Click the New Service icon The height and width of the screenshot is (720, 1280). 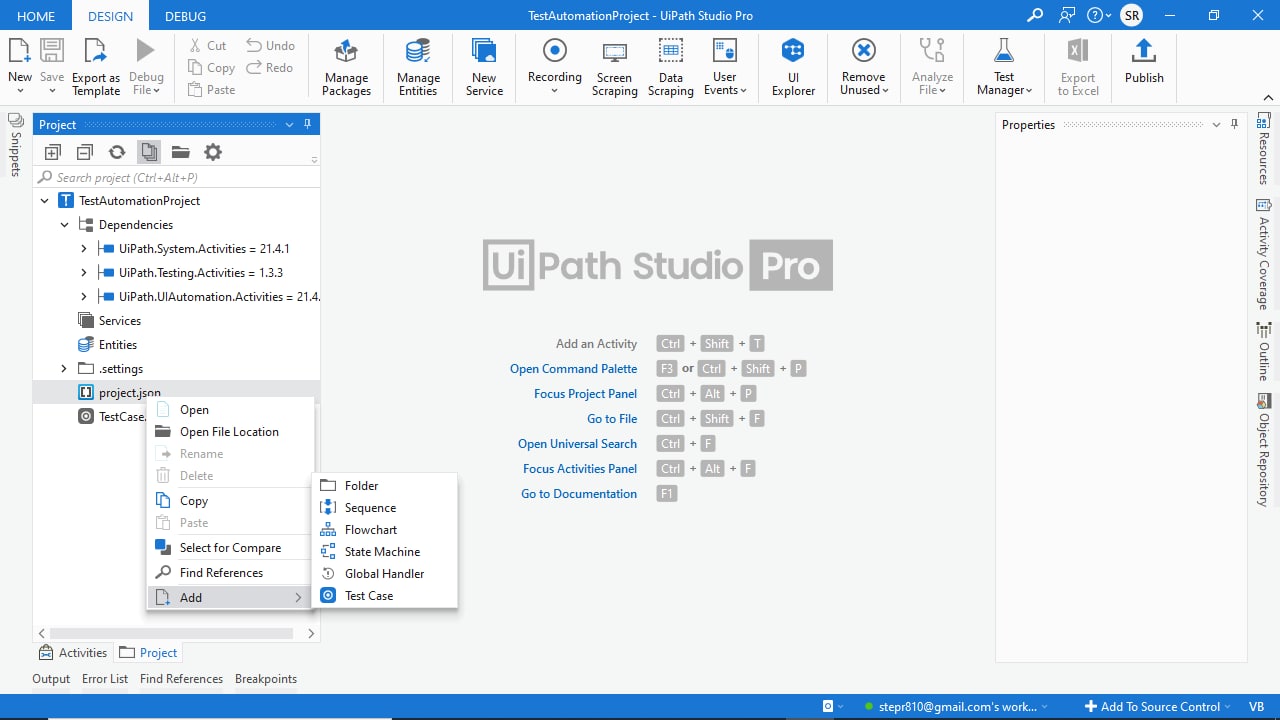coord(484,51)
